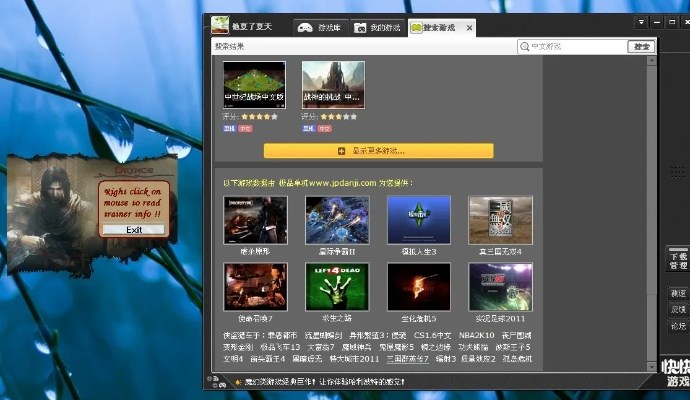Click the folder icon on the 我的游戏 tab

coord(360,28)
